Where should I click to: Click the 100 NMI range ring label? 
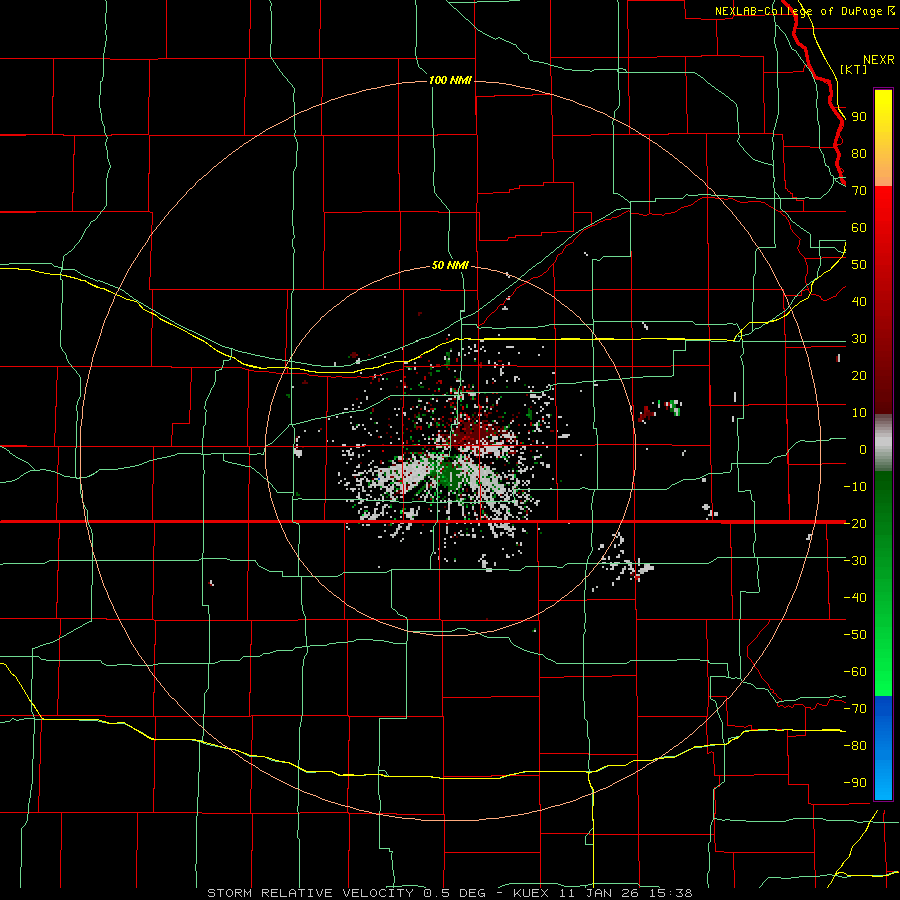tap(450, 80)
